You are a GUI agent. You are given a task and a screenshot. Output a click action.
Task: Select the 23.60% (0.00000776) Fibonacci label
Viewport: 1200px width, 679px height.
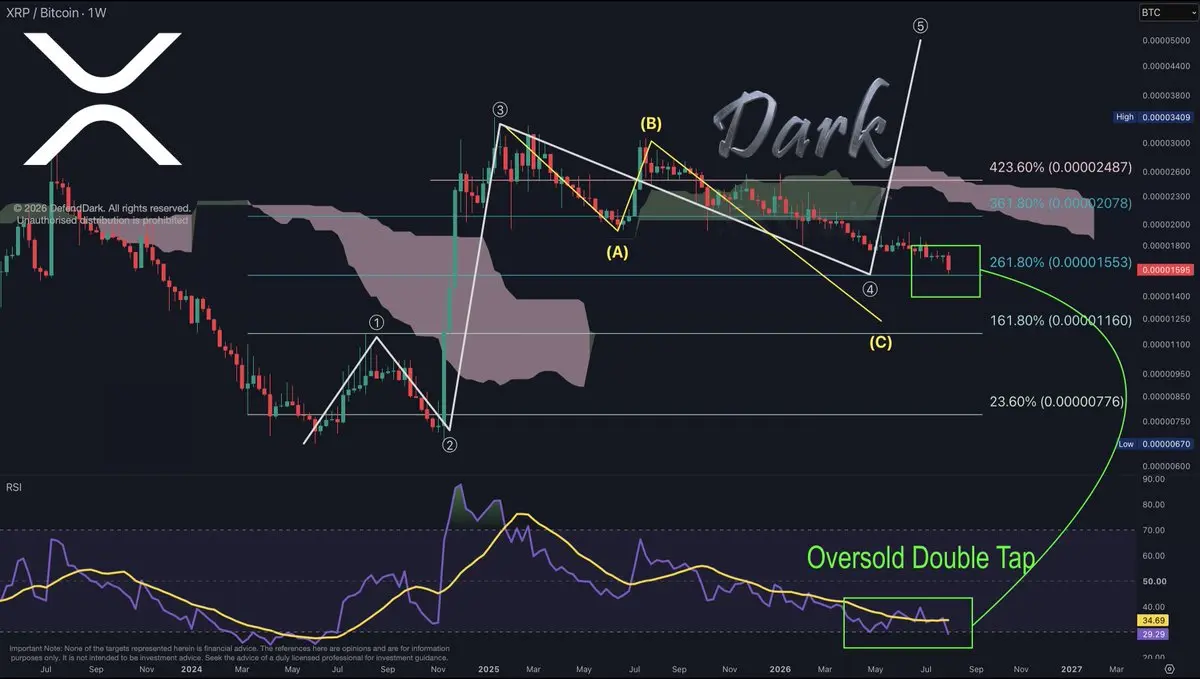pyautogui.click(x=1058, y=401)
